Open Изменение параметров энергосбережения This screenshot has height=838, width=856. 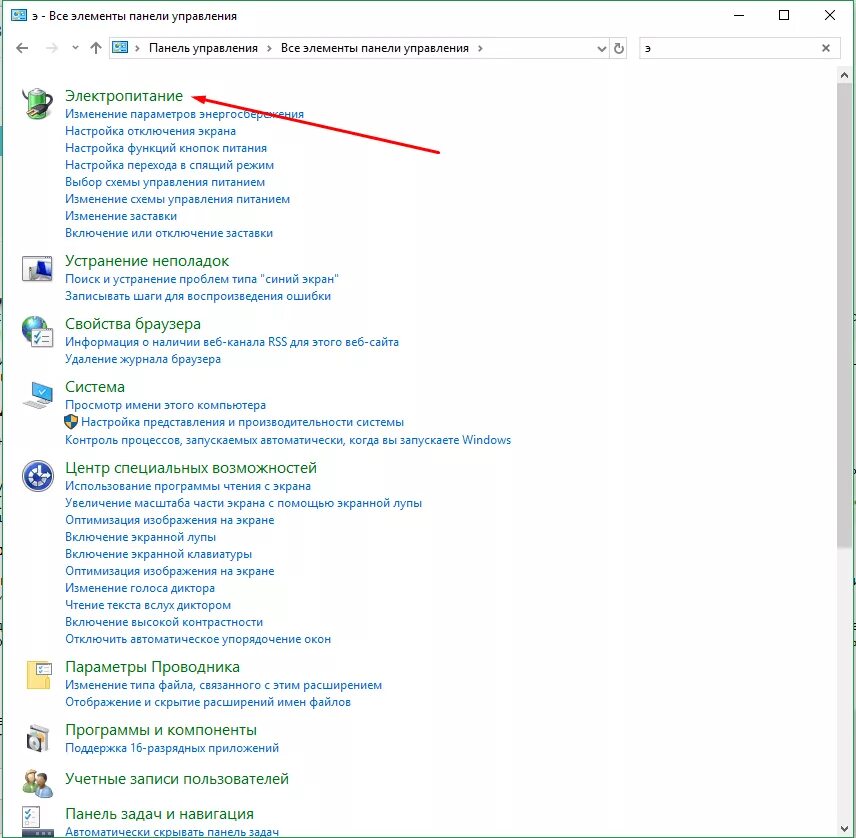185,114
